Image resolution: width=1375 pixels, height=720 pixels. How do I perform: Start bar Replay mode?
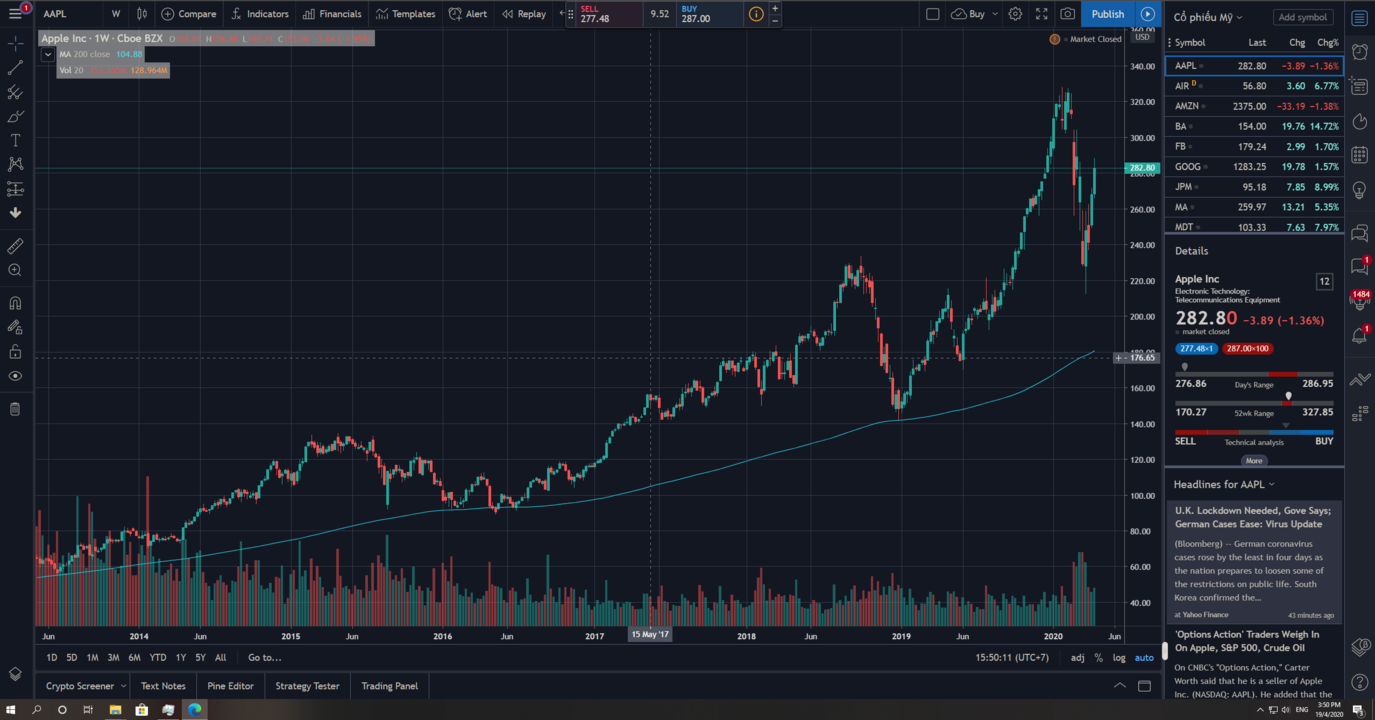[524, 14]
